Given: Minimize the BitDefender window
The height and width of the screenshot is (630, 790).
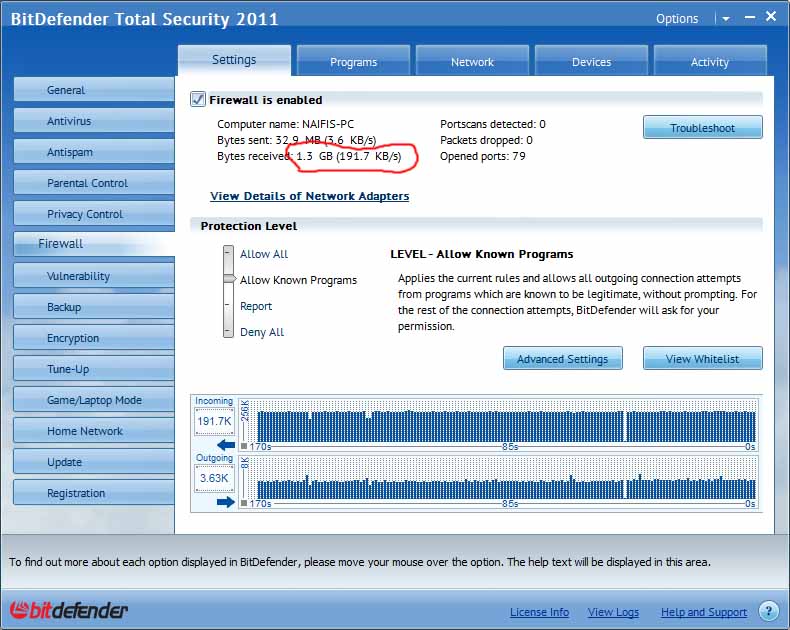Looking at the screenshot, I should coord(750,17).
